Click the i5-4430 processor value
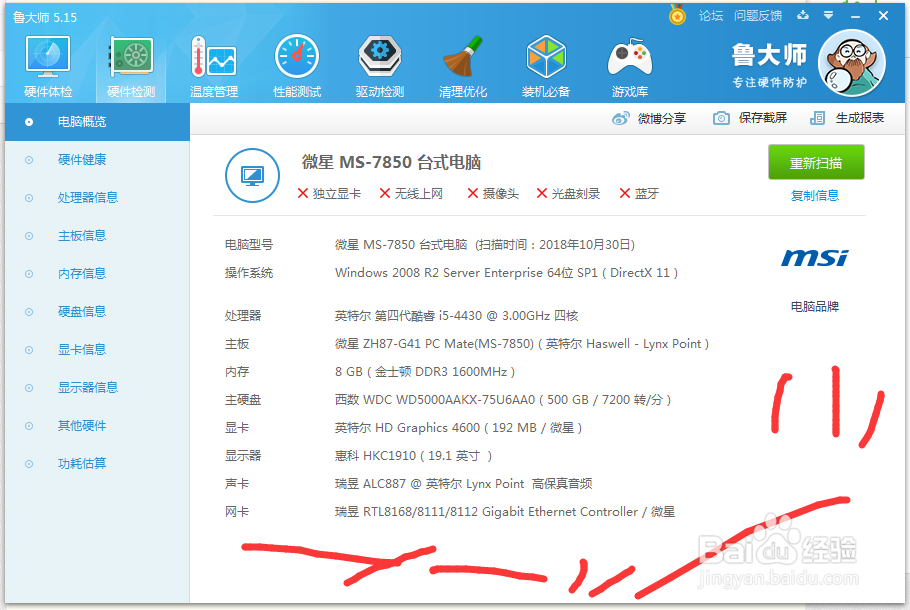This screenshot has height=610, width=910. (x=456, y=316)
